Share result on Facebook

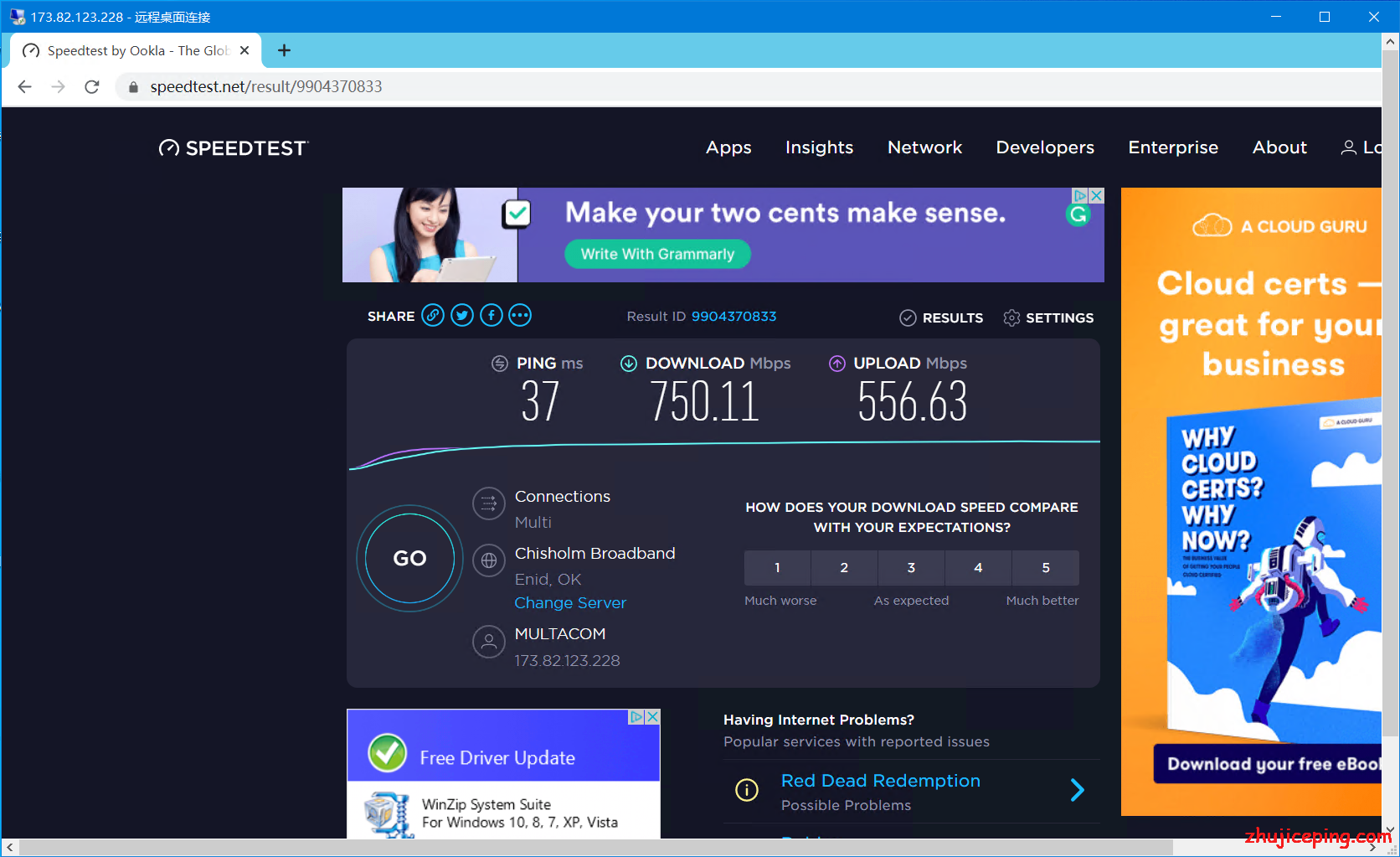click(x=492, y=316)
